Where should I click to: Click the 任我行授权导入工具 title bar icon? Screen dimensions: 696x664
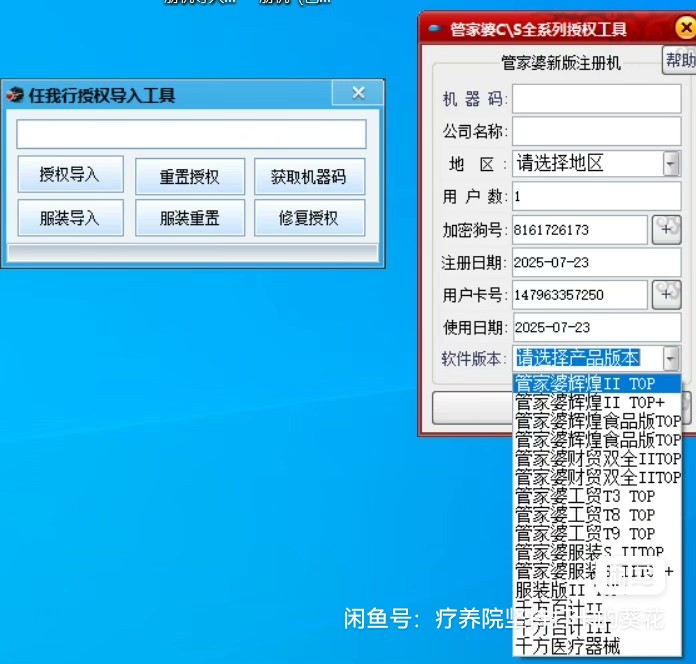[15, 96]
